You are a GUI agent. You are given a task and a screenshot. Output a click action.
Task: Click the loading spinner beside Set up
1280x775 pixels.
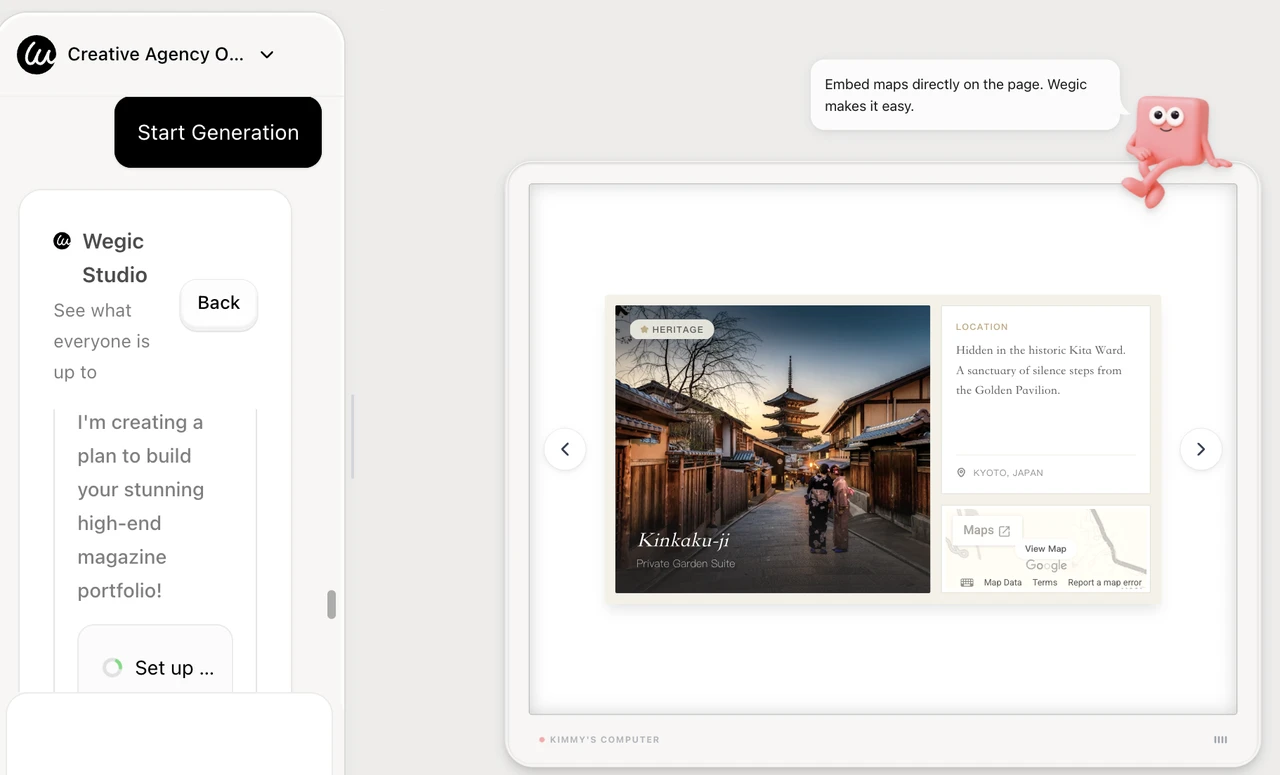coord(112,667)
